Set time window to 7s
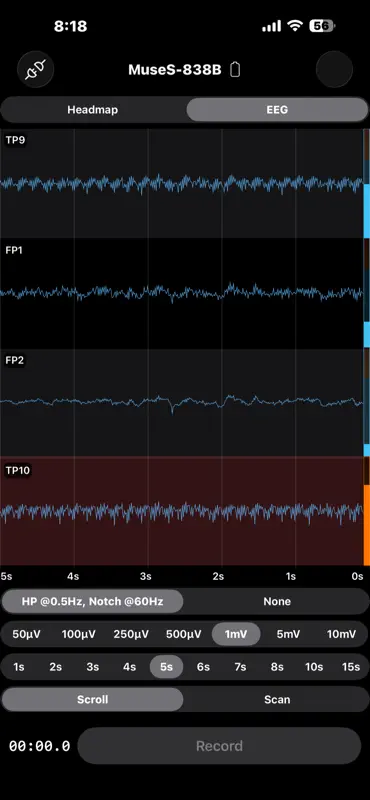This screenshot has width=370, height=800. click(240, 667)
